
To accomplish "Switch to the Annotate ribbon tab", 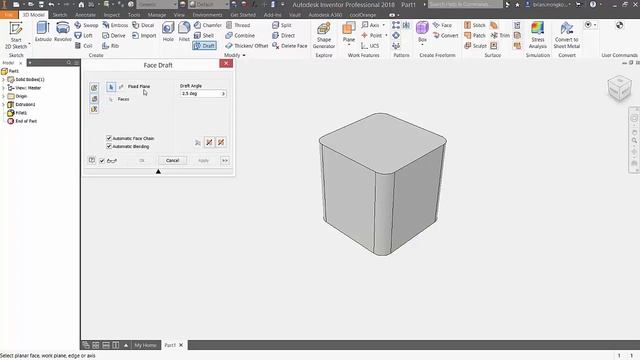I will [x=85, y=15].
